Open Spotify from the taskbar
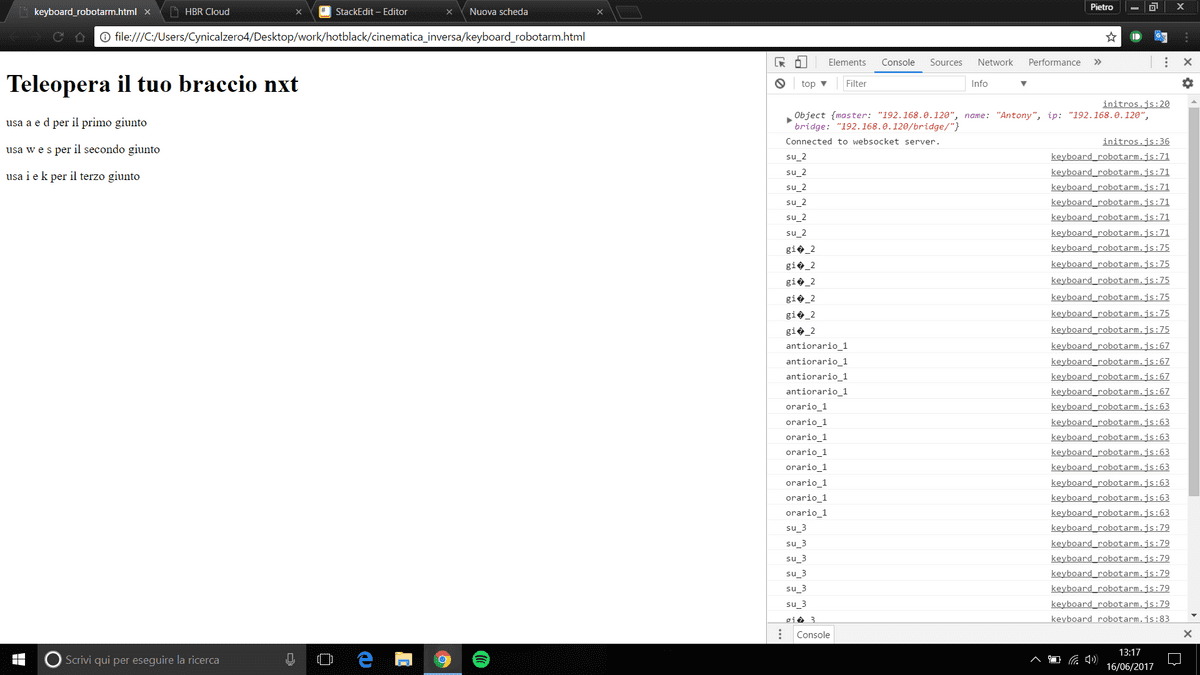The height and width of the screenshot is (675, 1200). pos(481,659)
